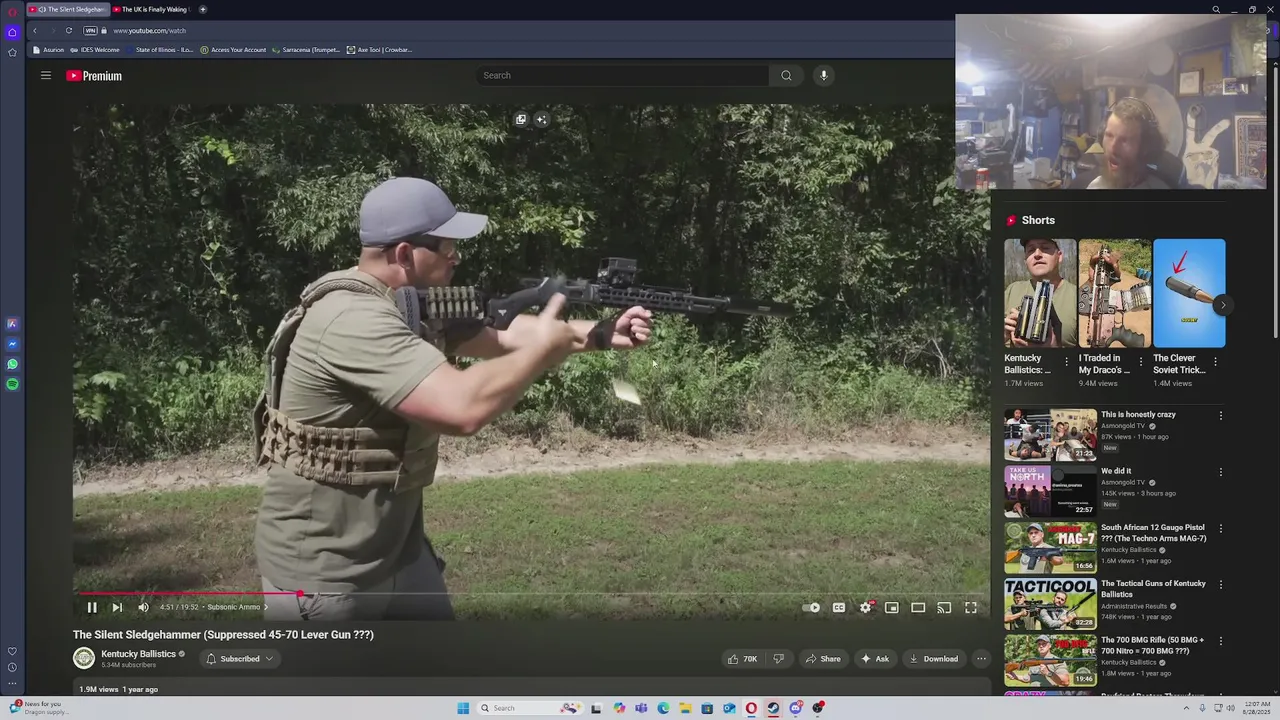
Task: Go back in browser history
Action: (34, 30)
